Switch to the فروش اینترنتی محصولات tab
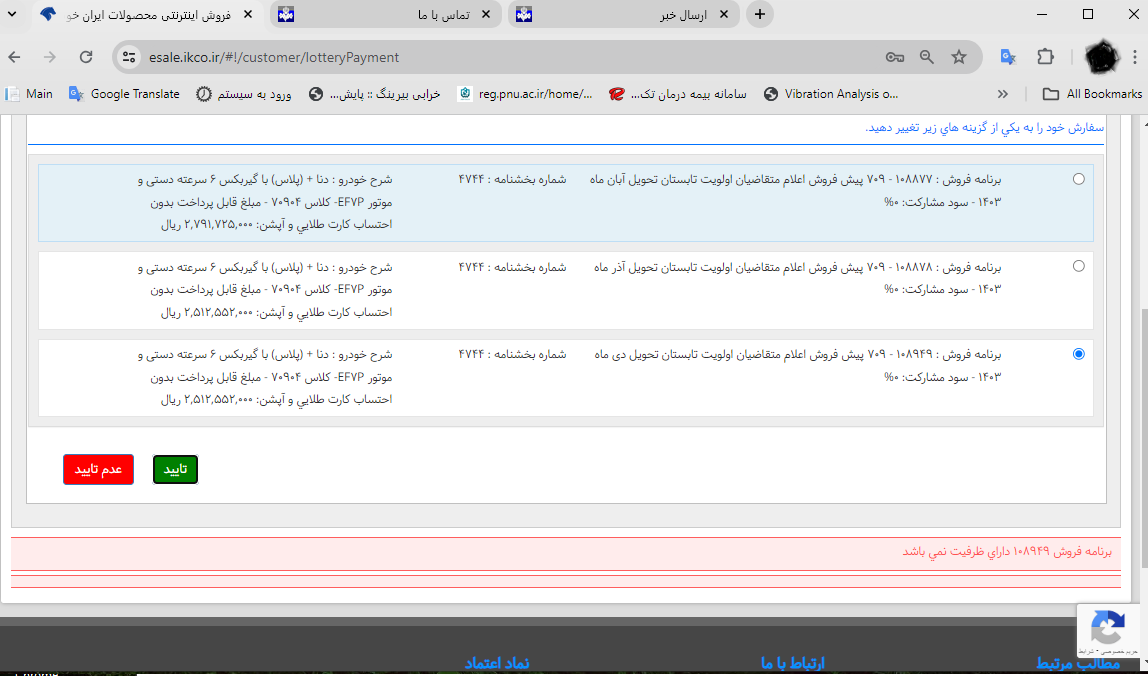1148x676 pixels. pyautogui.click(x=146, y=15)
